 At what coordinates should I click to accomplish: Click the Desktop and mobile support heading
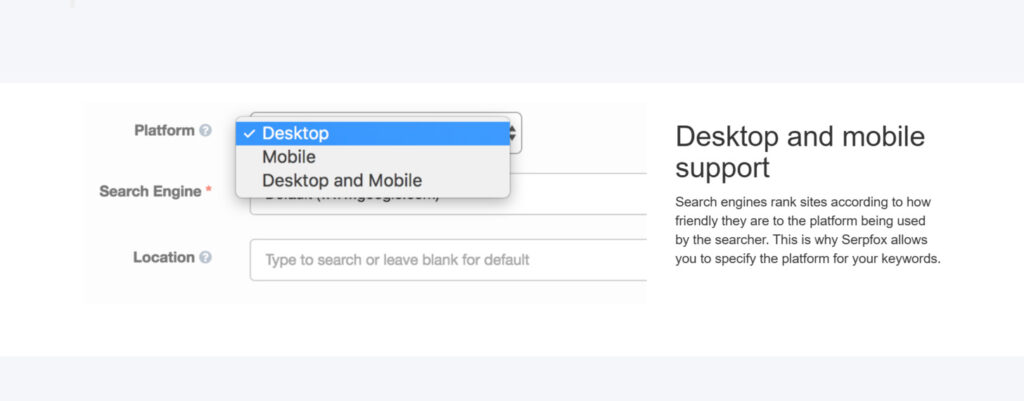(x=800, y=151)
